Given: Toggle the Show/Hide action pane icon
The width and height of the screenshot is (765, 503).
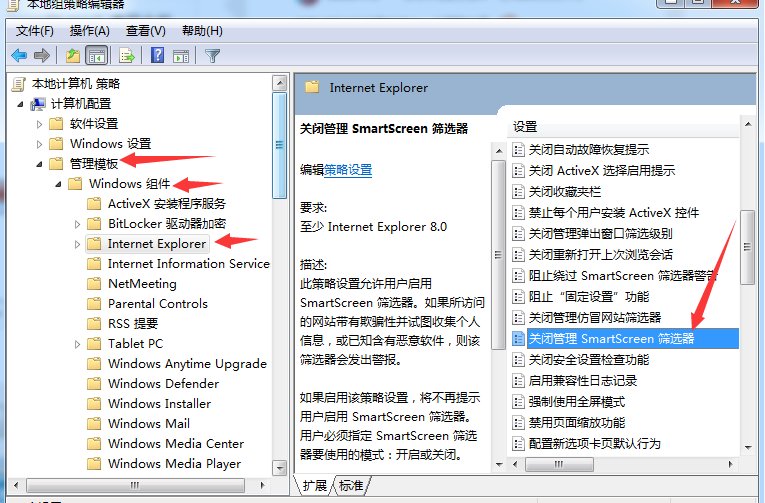Looking at the screenshot, I should coord(181,56).
